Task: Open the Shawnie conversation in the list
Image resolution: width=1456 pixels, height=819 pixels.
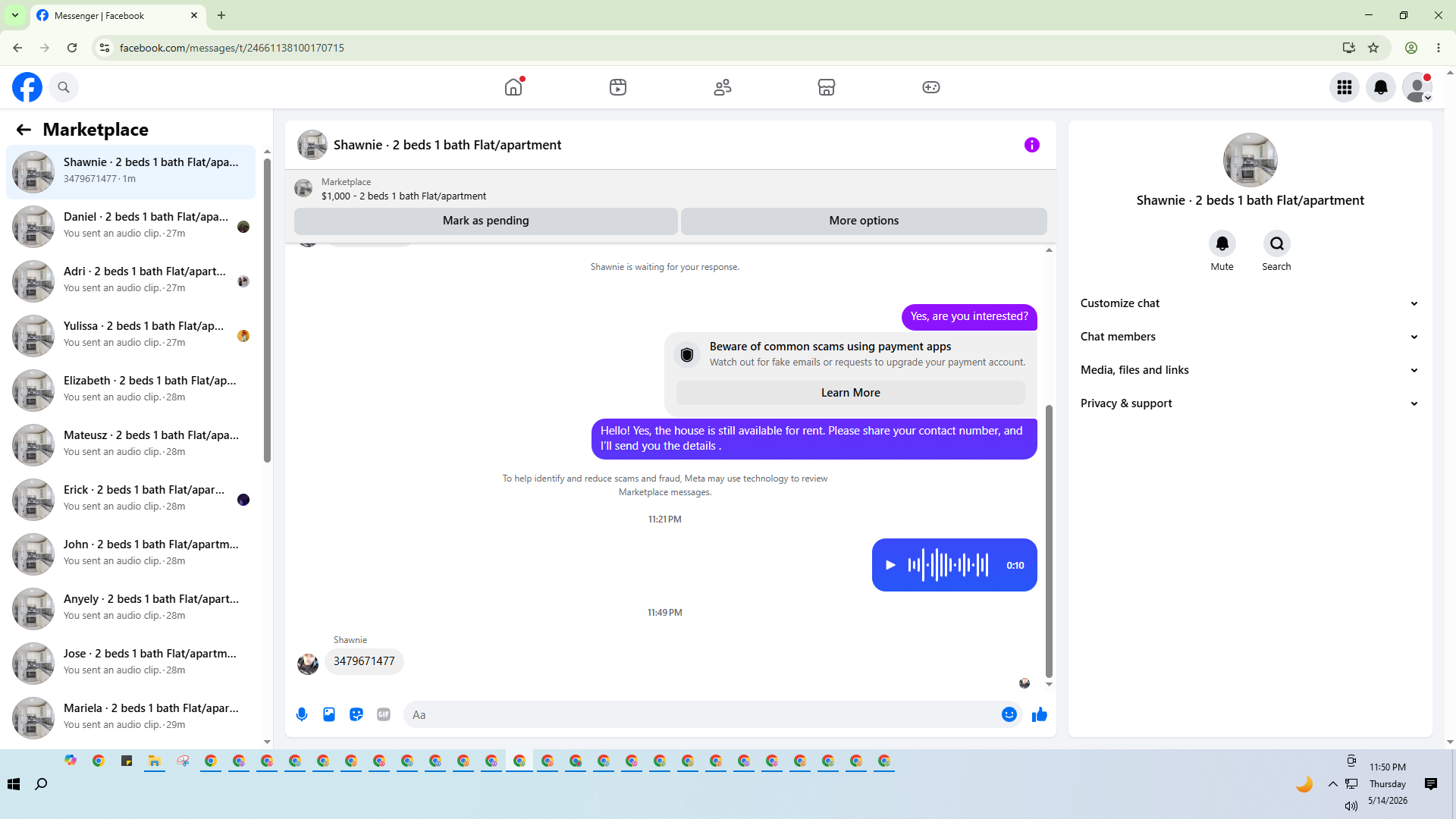Action: [x=130, y=172]
